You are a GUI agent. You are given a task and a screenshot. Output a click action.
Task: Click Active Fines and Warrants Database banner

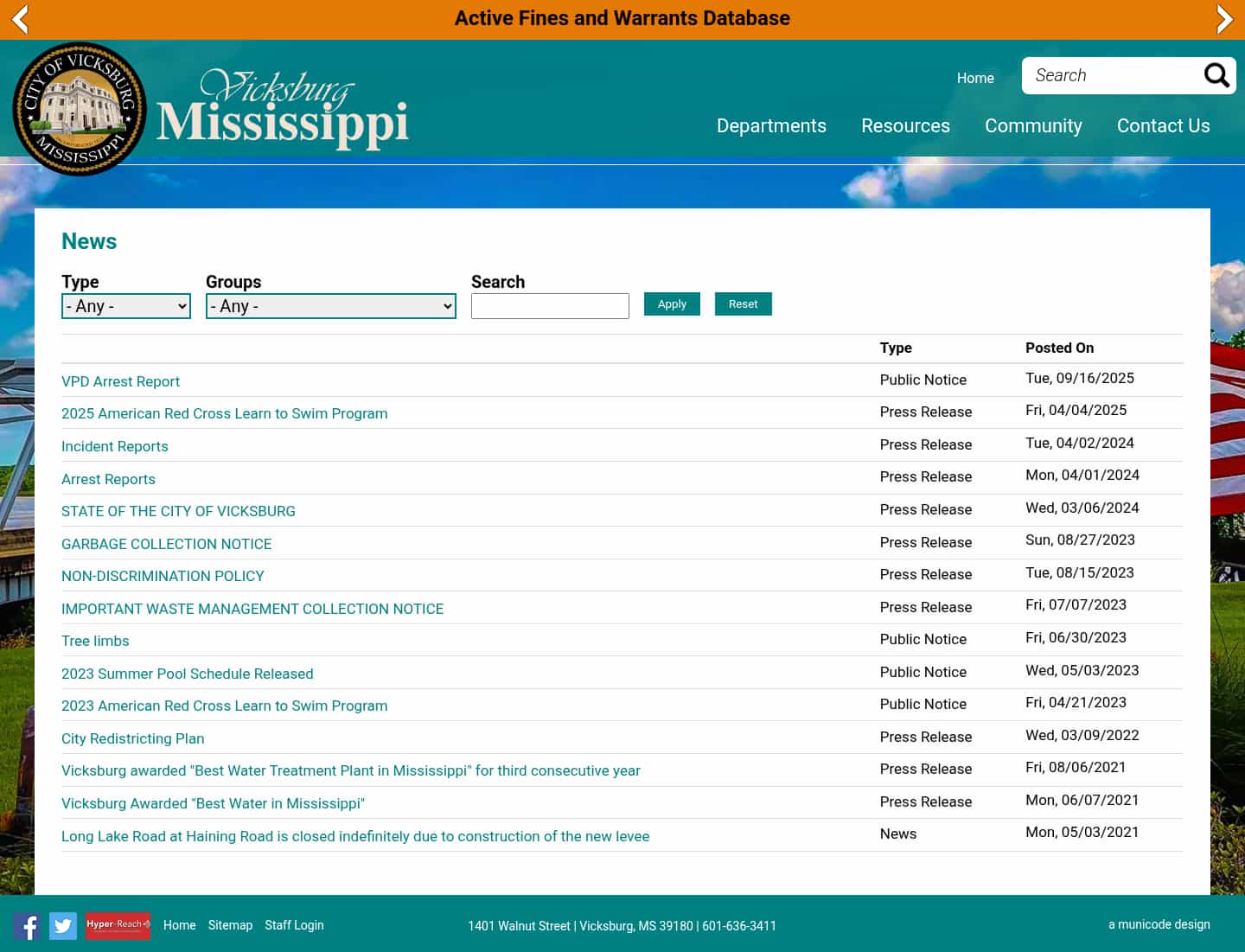tap(622, 18)
